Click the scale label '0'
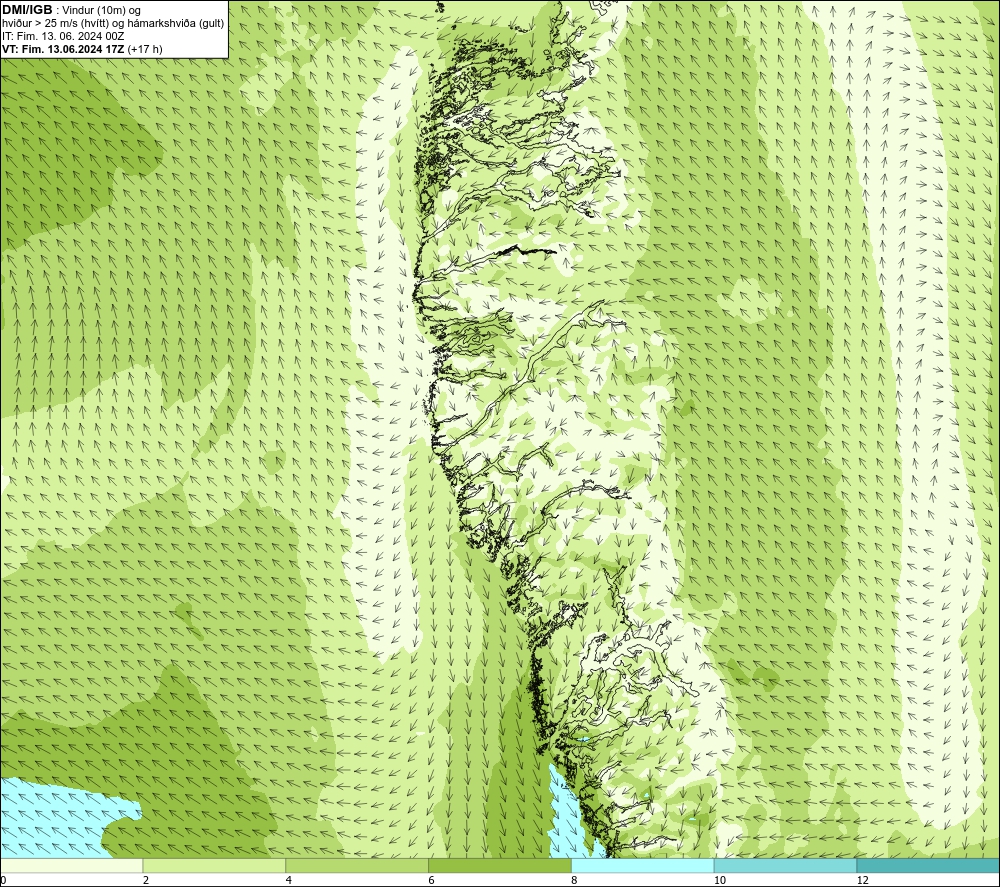 tap(3, 880)
